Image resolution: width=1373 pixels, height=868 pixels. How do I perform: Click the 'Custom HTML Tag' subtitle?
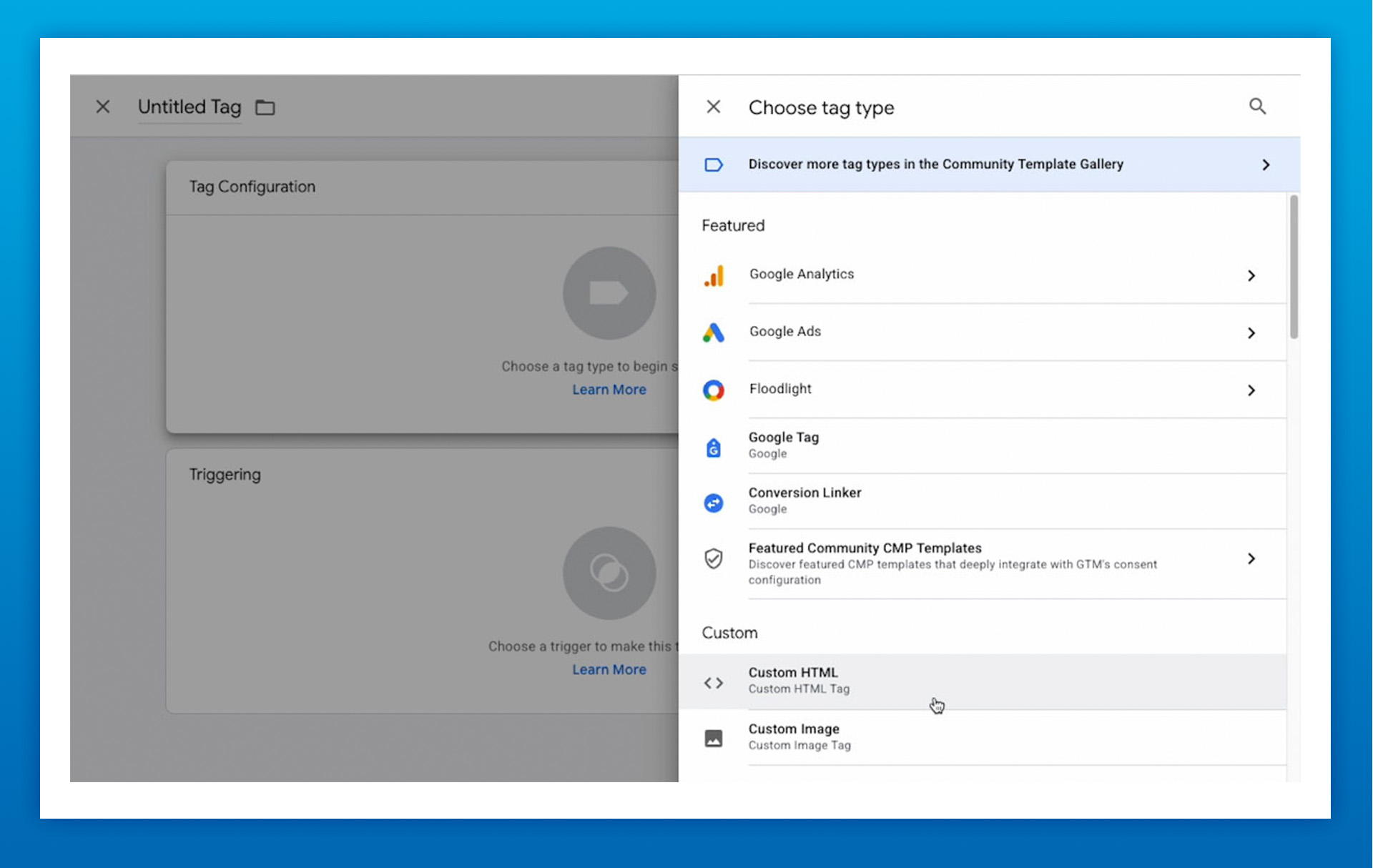(x=799, y=689)
